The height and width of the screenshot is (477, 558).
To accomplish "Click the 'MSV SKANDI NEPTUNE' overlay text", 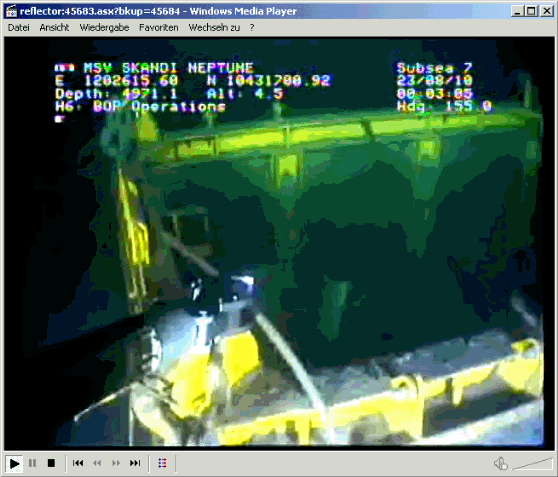I will pyautogui.click(x=168, y=68).
